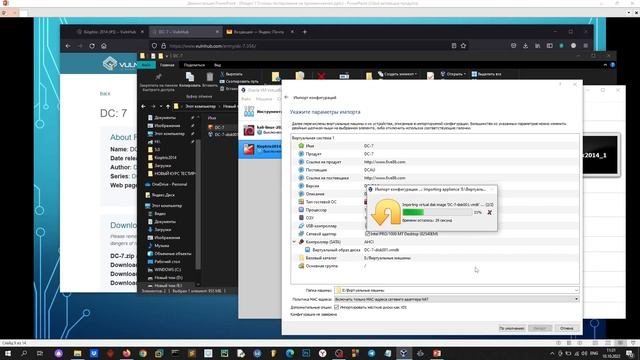Cancel the disk import progress with the X
The height and width of the screenshot is (360, 640).
click(489, 212)
